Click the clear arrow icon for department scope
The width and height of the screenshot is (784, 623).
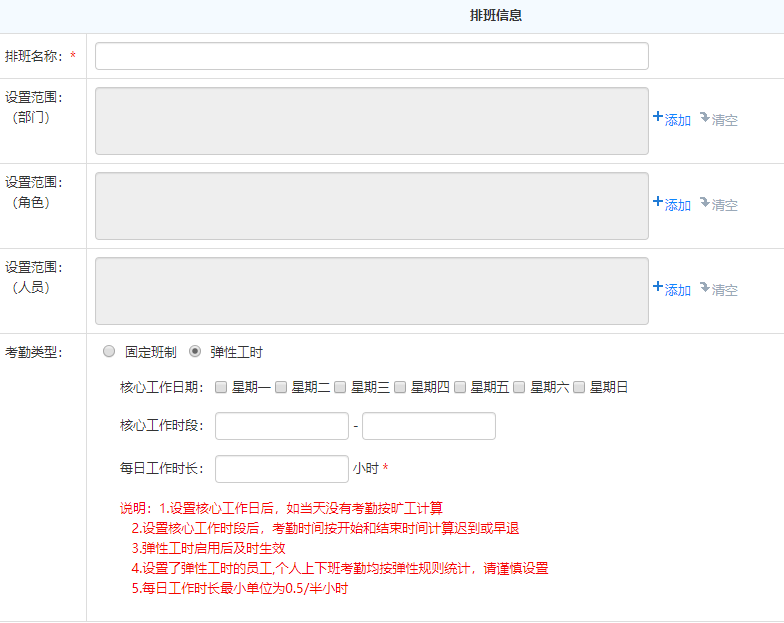[x=705, y=117]
